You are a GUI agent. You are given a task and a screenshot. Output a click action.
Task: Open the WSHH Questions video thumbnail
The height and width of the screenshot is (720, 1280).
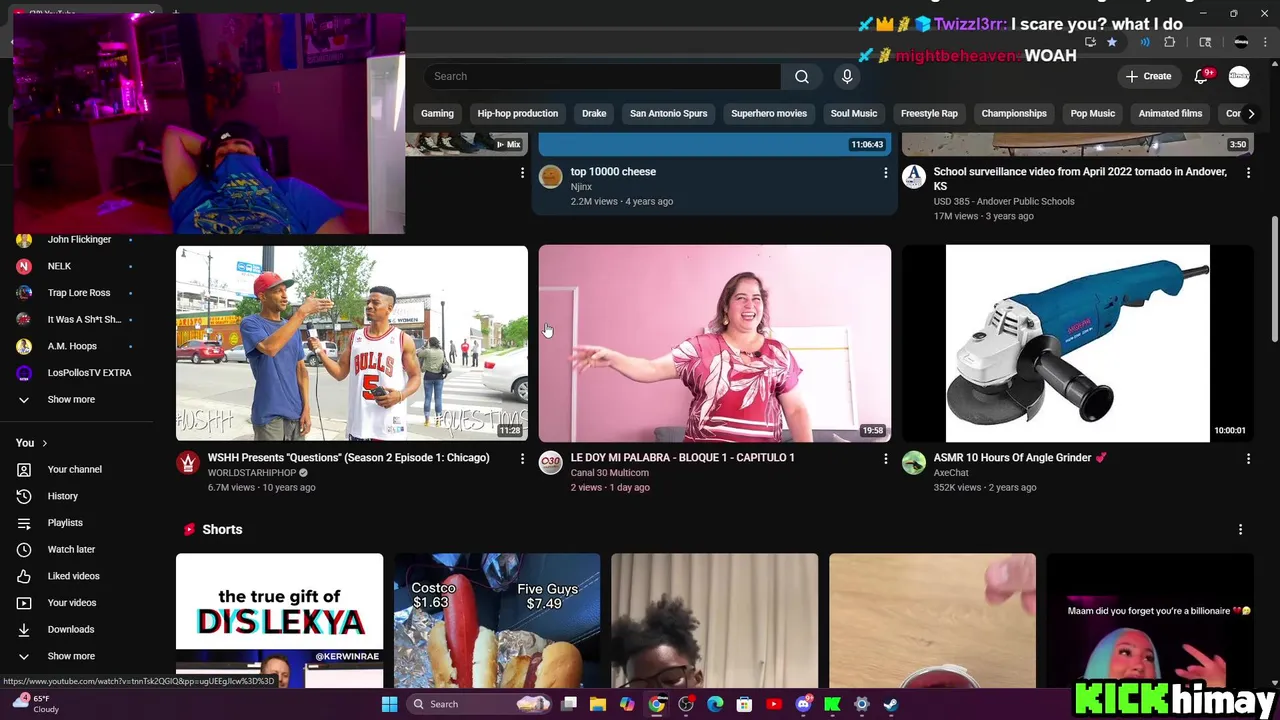point(352,343)
